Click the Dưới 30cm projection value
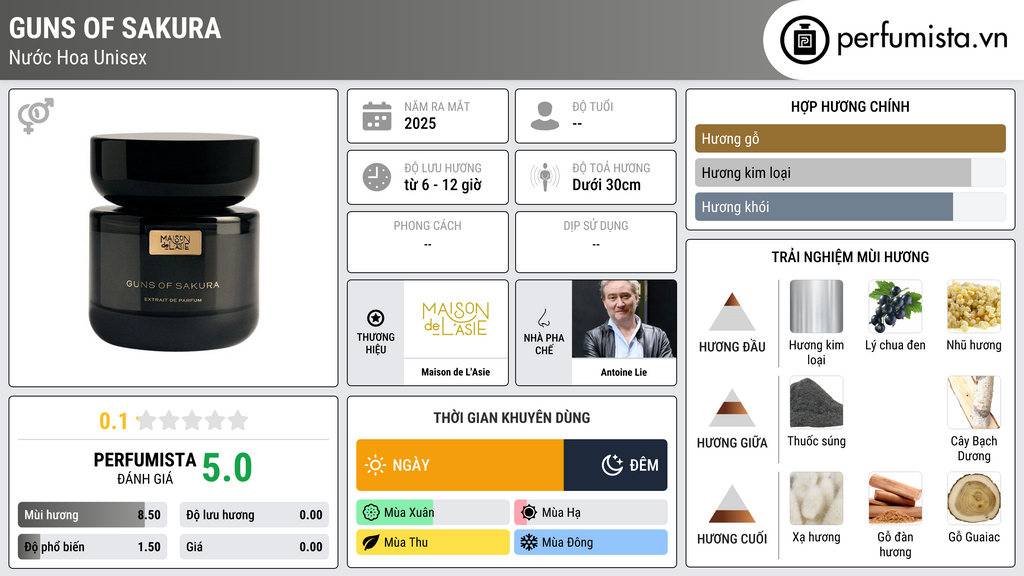 (x=607, y=185)
